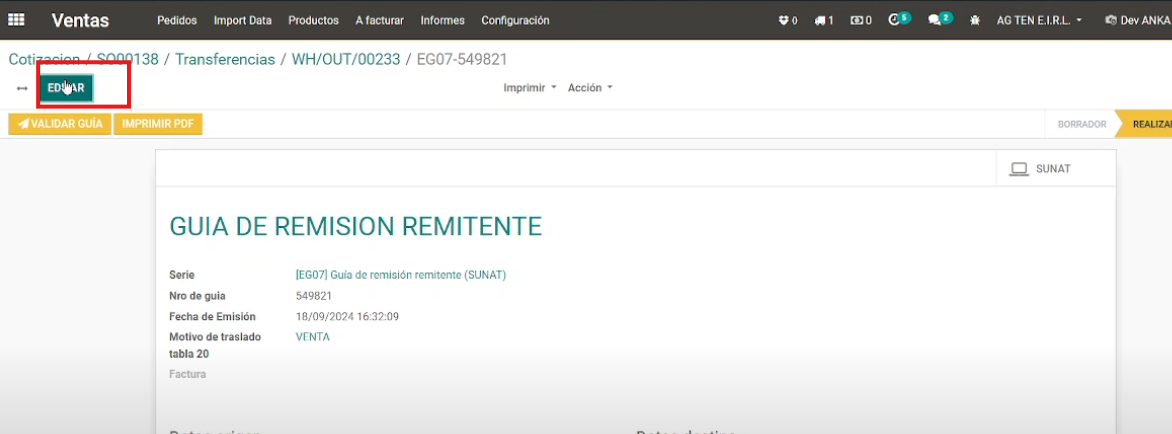
Task: Click the Editar button
Action: [66, 88]
